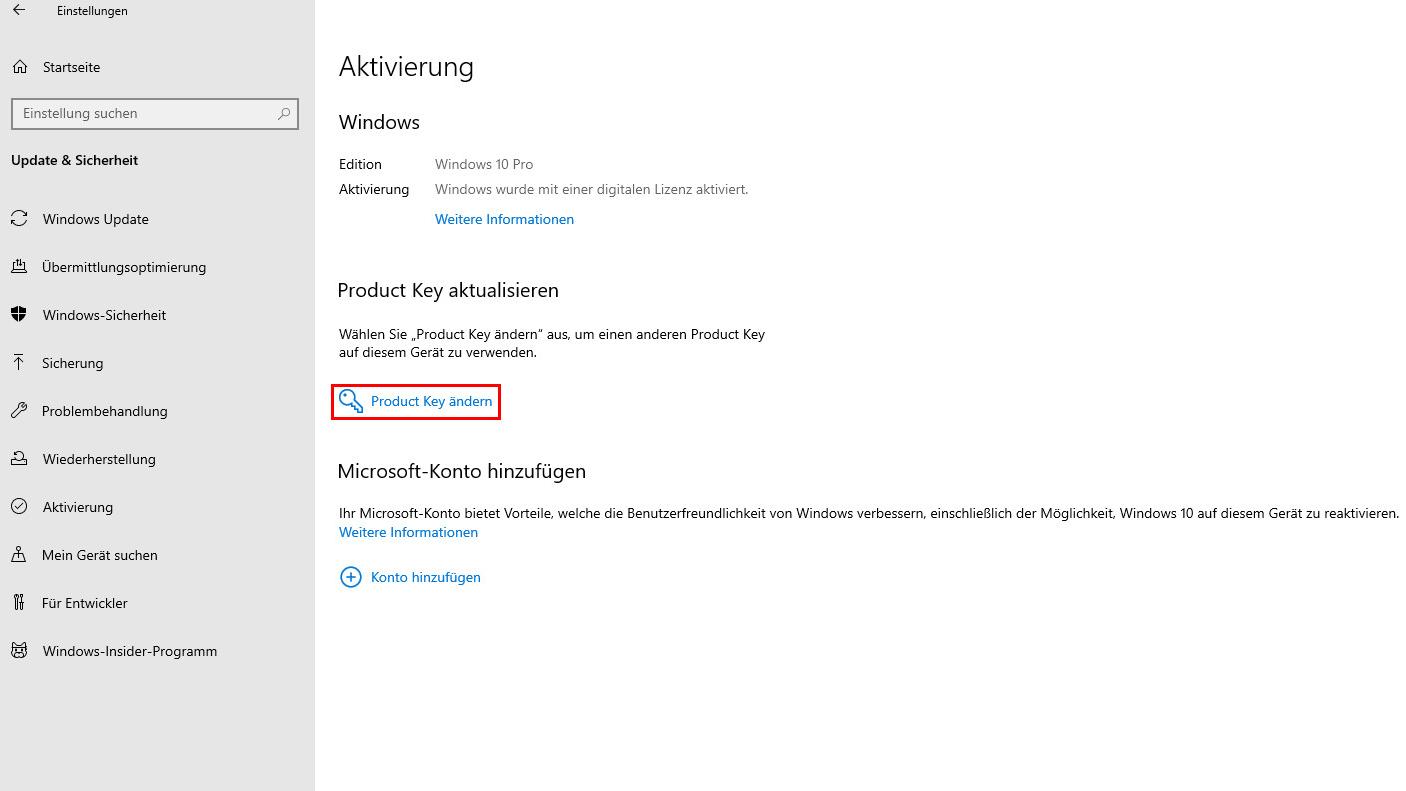This screenshot has width=1406, height=791.
Task: Click the Wiederherstellung recovery icon
Action: click(19, 459)
